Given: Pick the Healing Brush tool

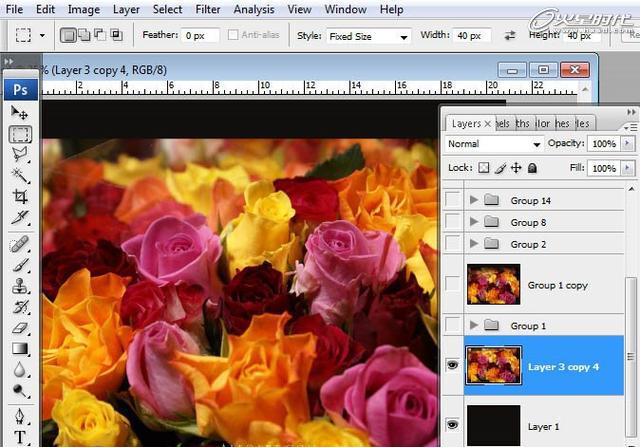Looking at the screenshot, I should [x=19, y=245].
